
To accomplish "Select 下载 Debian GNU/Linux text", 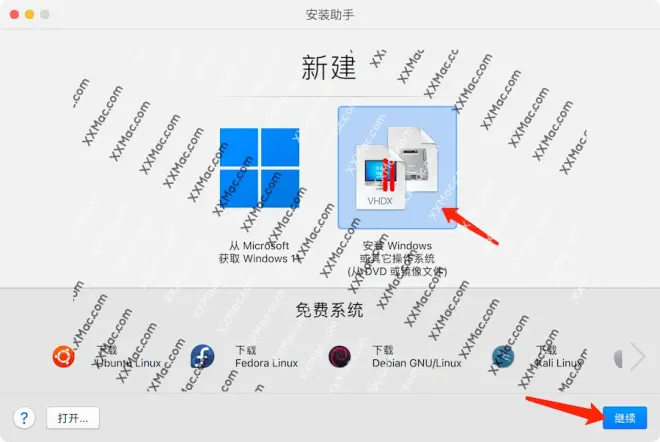I will pyautogui.click(x=417, y=357).
